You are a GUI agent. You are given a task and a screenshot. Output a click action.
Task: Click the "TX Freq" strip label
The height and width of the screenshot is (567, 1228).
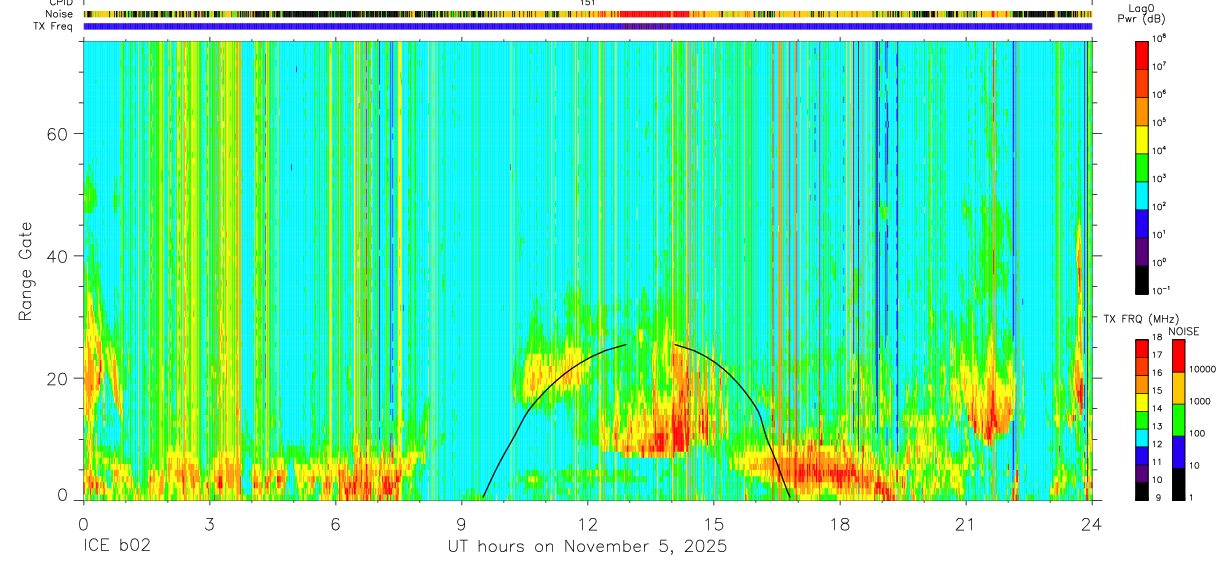click(x=54, y=27)
